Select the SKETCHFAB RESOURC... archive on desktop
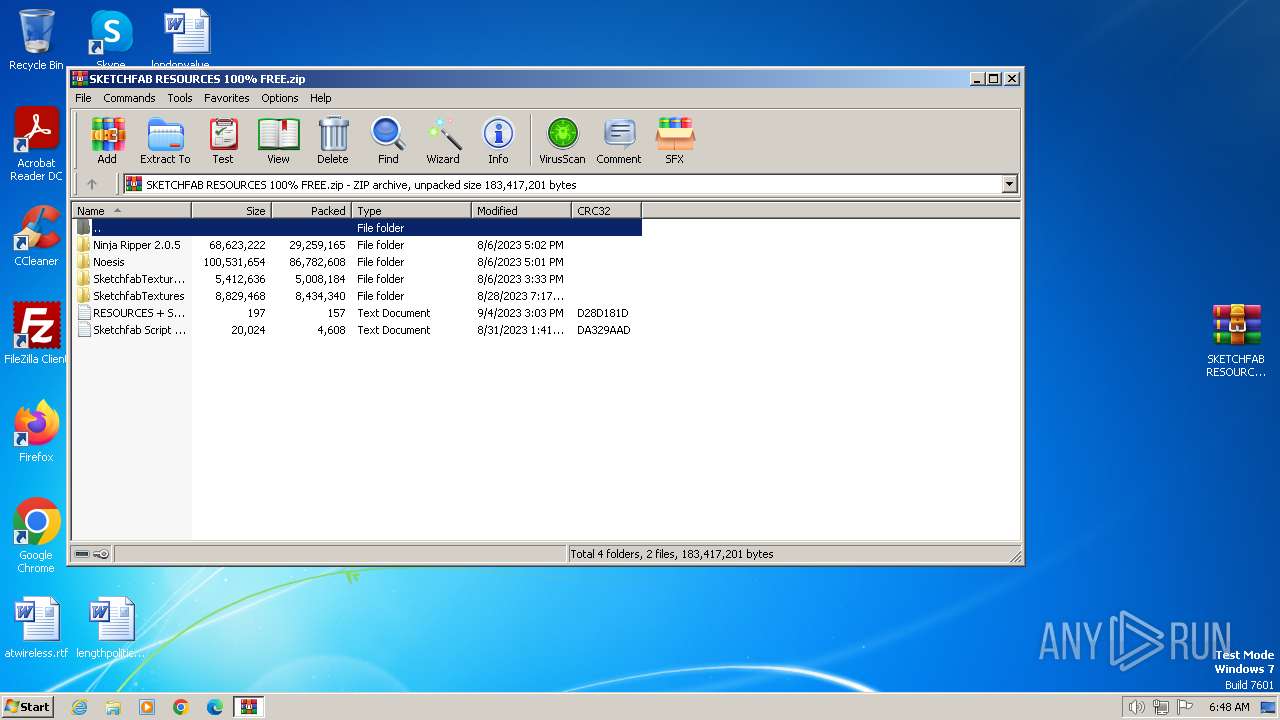This screenshot has height=720, width=1280. point(1236,341)
